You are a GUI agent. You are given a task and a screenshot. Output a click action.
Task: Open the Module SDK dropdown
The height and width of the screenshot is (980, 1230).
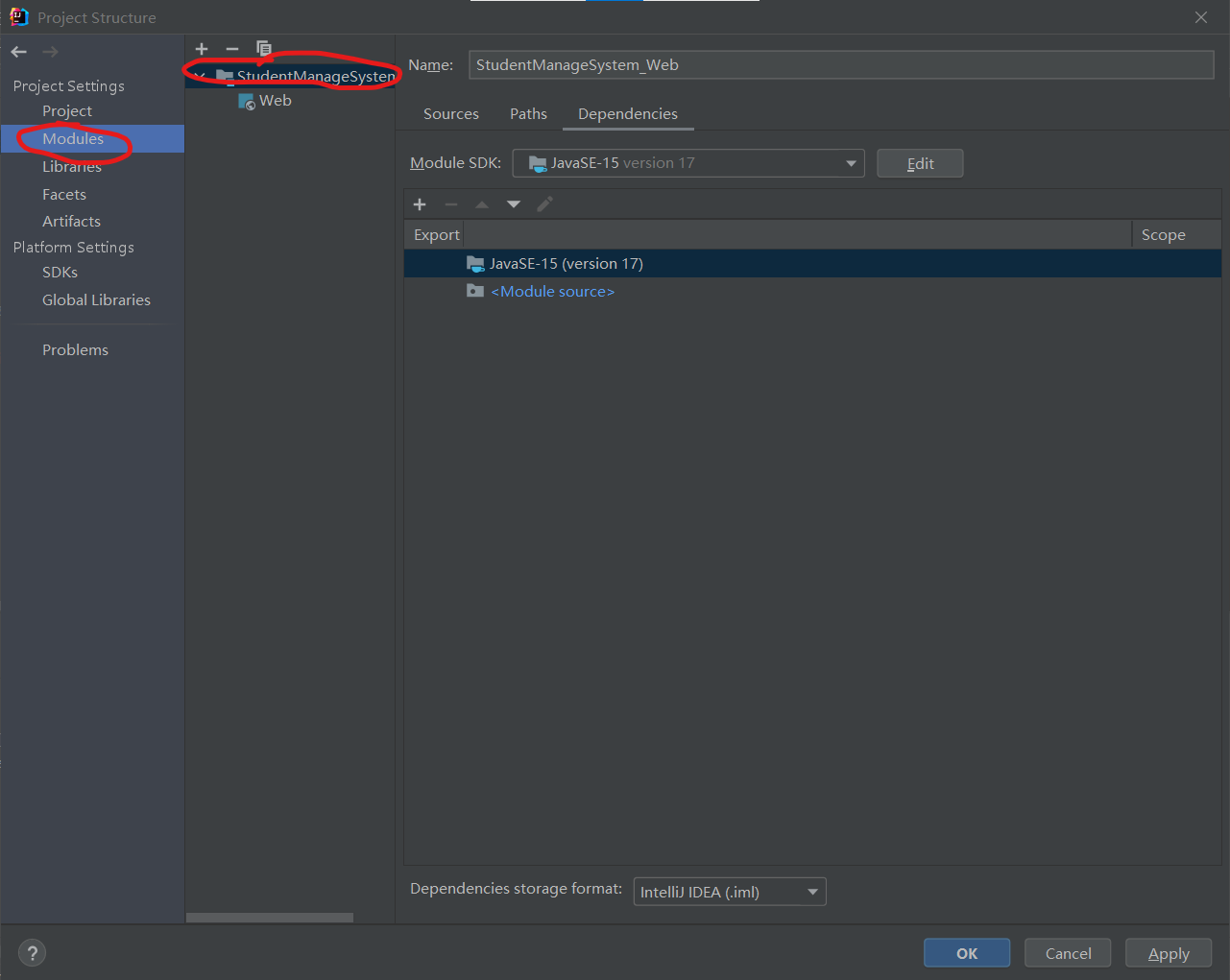click(x=687, y=163)
